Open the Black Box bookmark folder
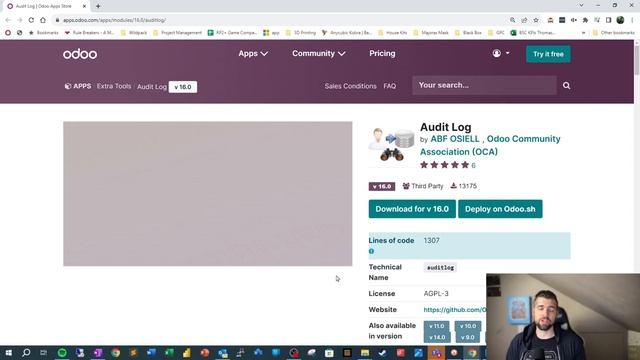 point(469,33)
